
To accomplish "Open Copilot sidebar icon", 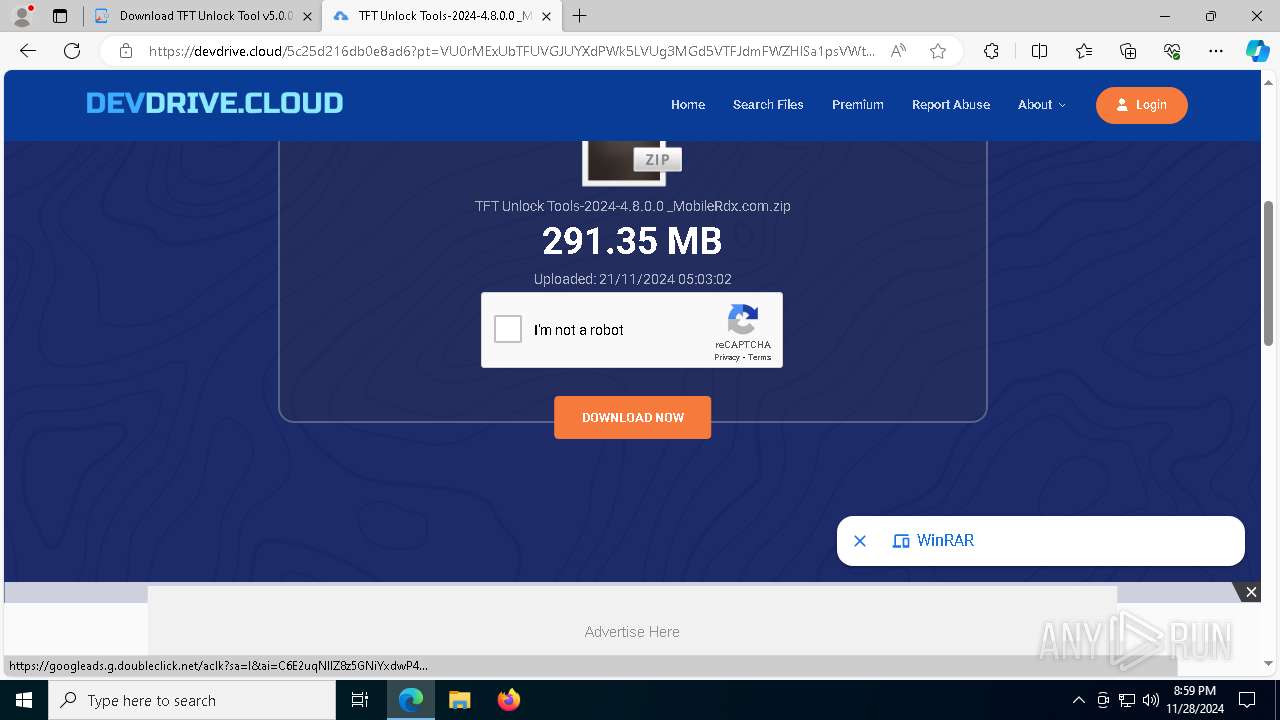I will point(1258,51).
